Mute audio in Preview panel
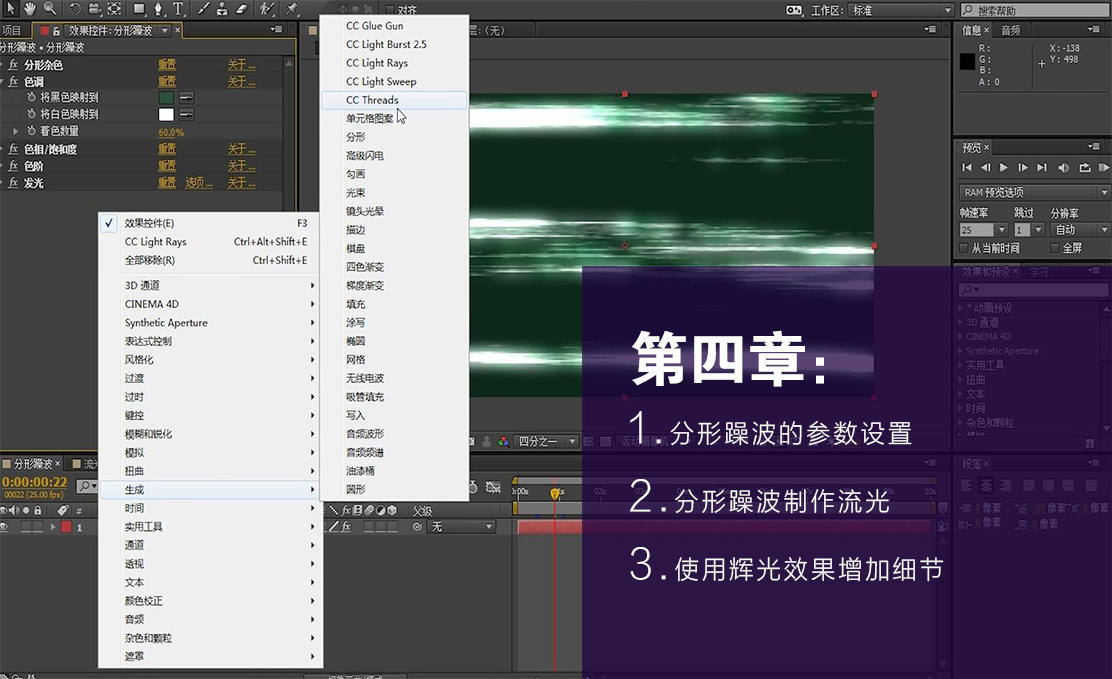Screen dimensions: 1112x679 coord(1064,167)
